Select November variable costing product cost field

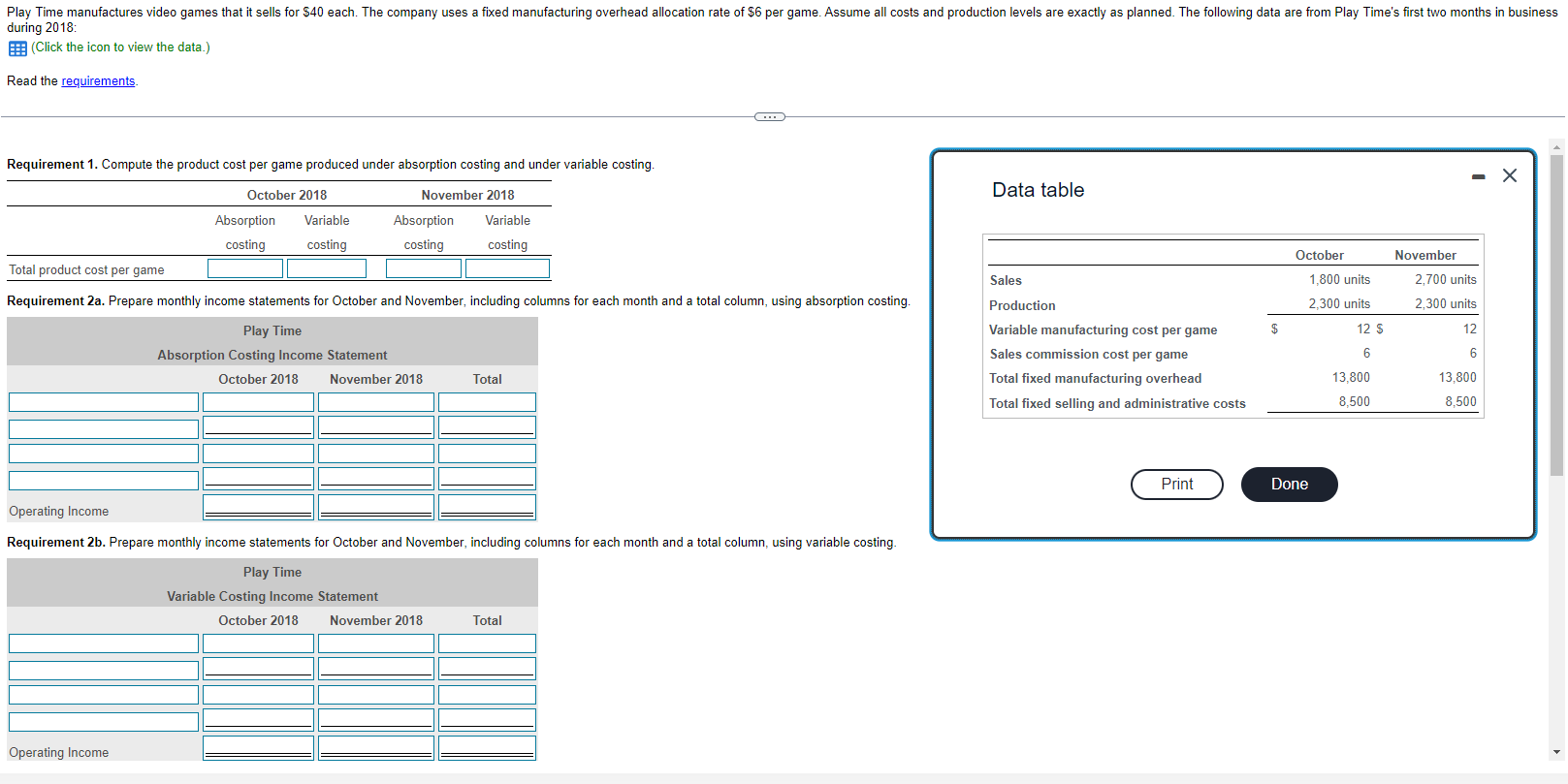507,268
